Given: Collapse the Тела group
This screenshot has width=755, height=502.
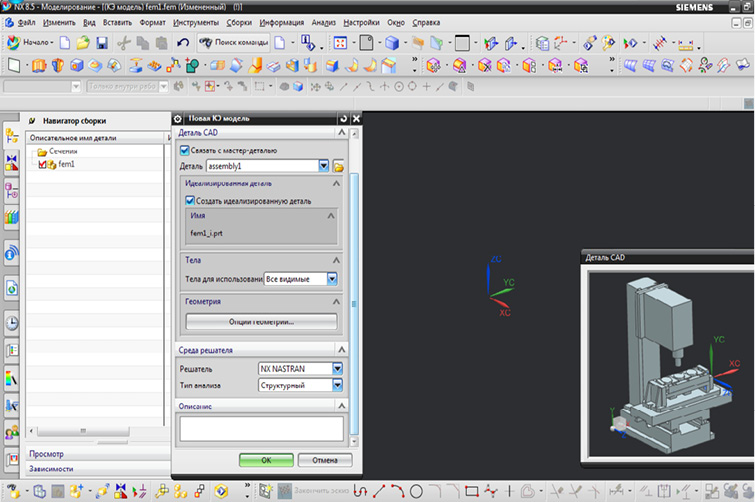Looking at the screenshot, I should pos(336,260).
